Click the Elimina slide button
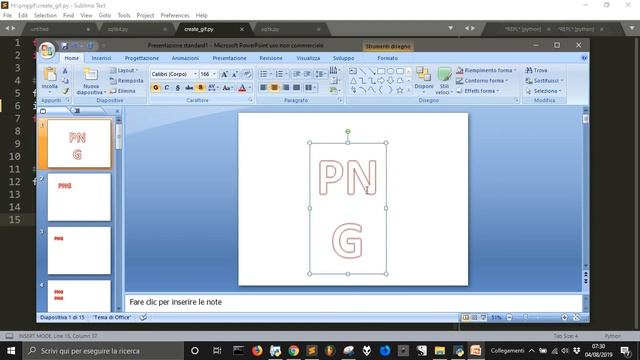 coord(122,91)
